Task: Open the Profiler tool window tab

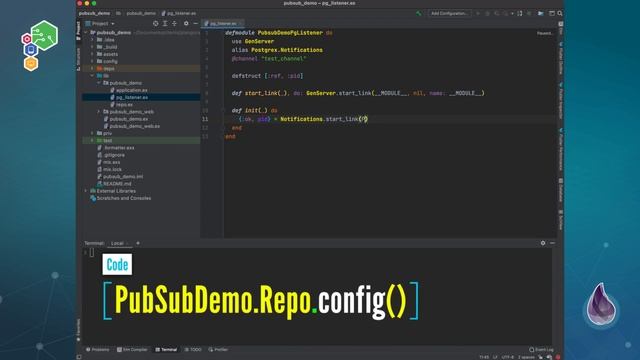Action: (x=218, y=350)
